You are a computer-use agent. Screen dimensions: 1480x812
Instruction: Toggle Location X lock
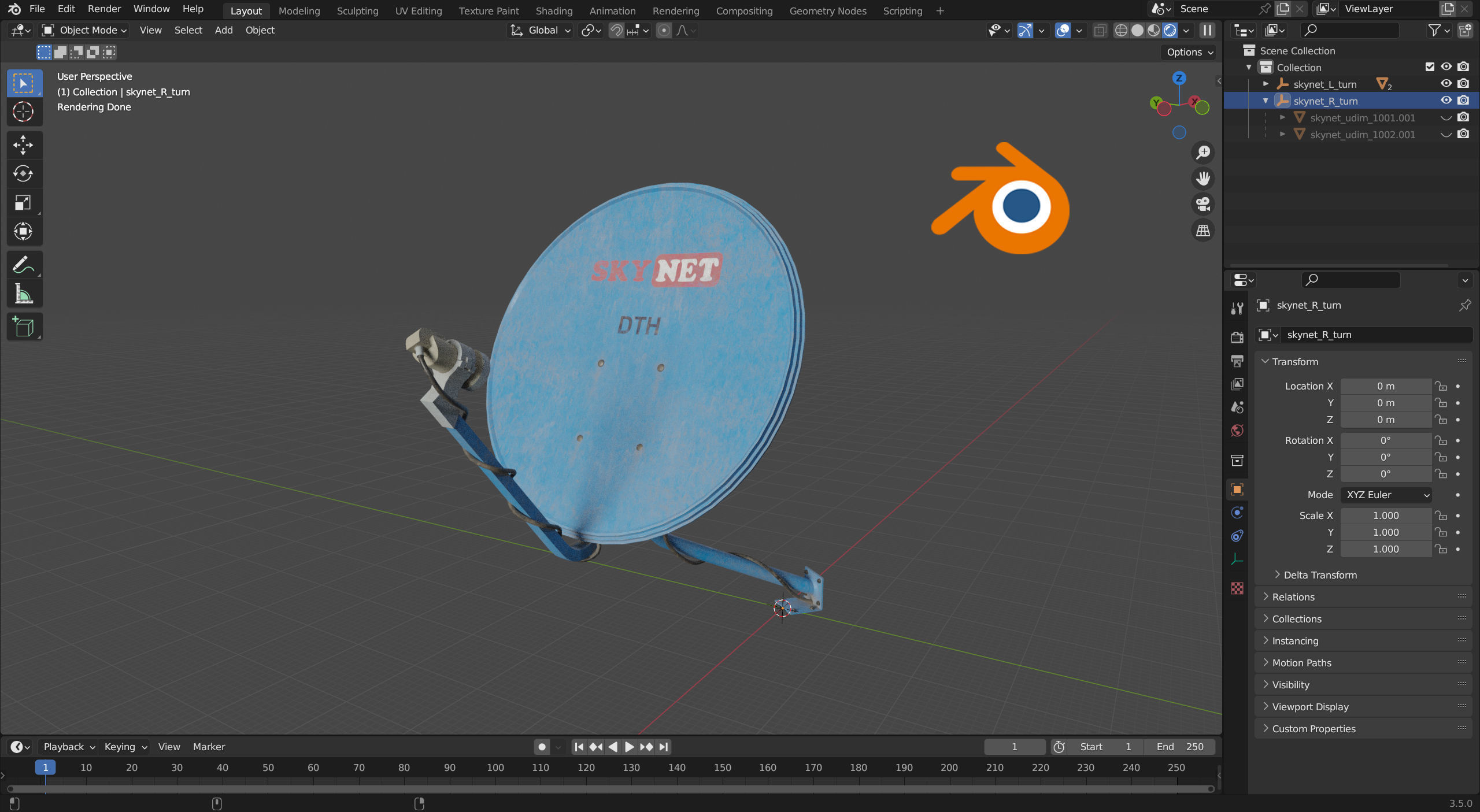click(x=1441, y=386)
